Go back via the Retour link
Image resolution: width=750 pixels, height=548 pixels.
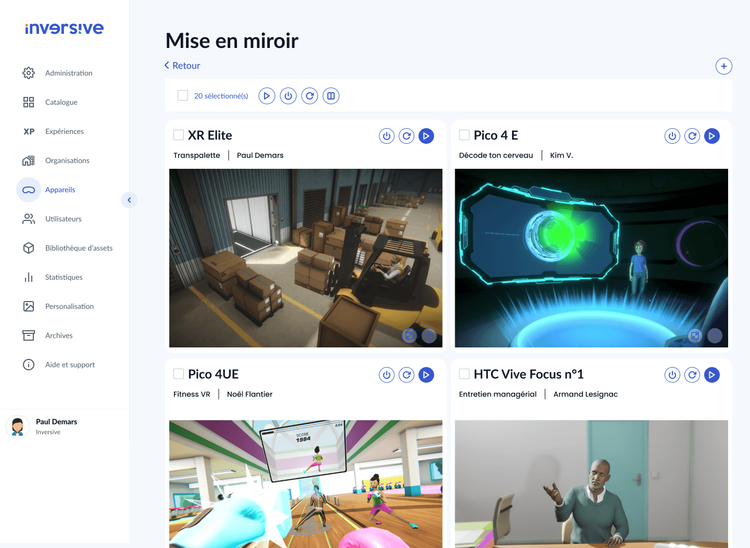[x=182, y=66]
